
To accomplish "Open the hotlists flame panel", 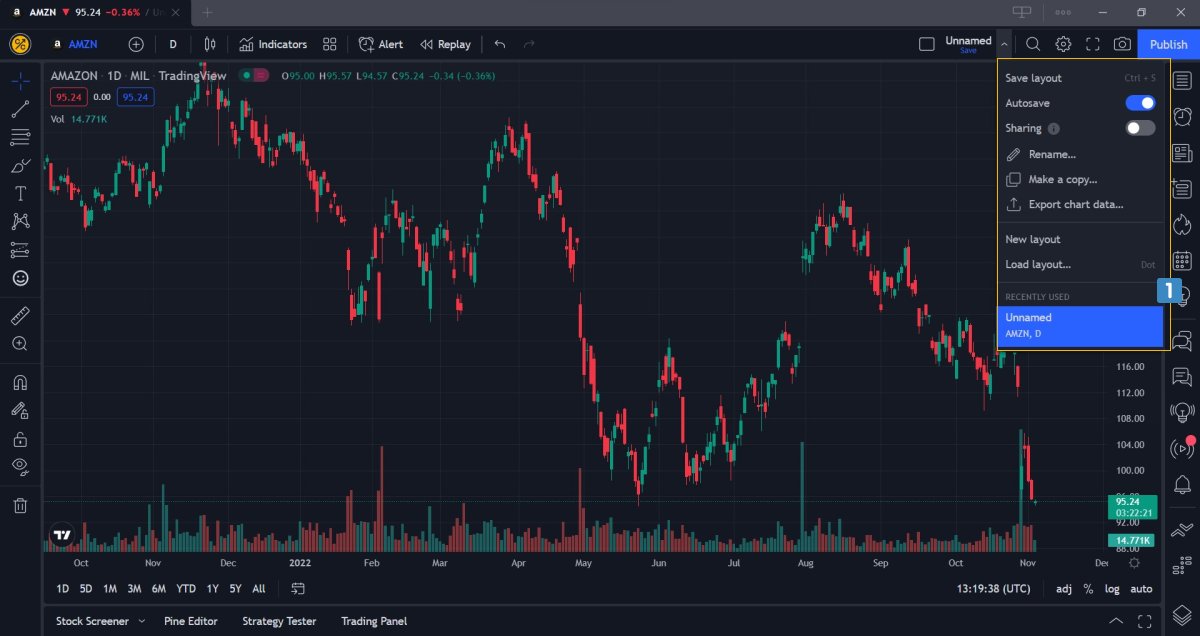I will click(1182, 224).
